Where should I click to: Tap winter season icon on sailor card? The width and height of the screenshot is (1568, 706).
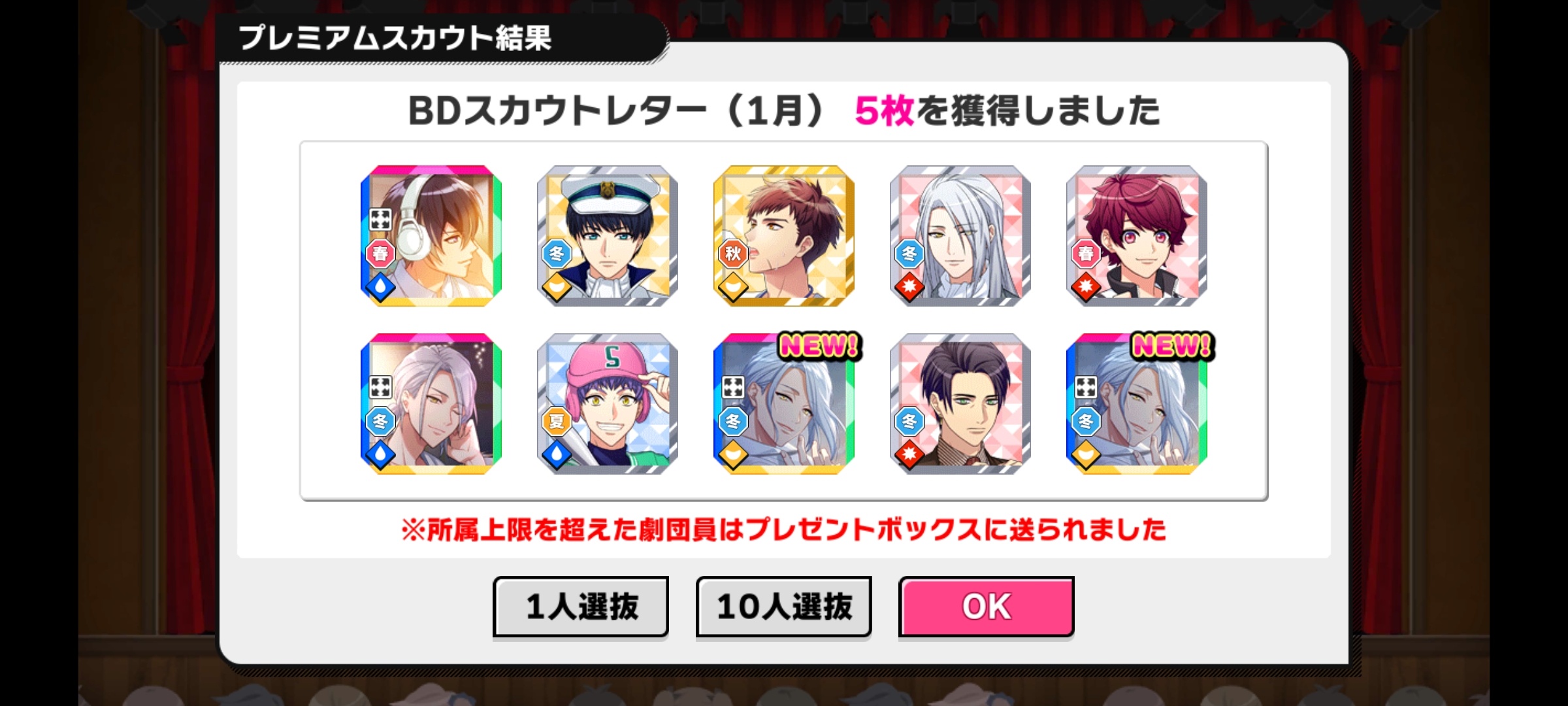tap(557, 253)
